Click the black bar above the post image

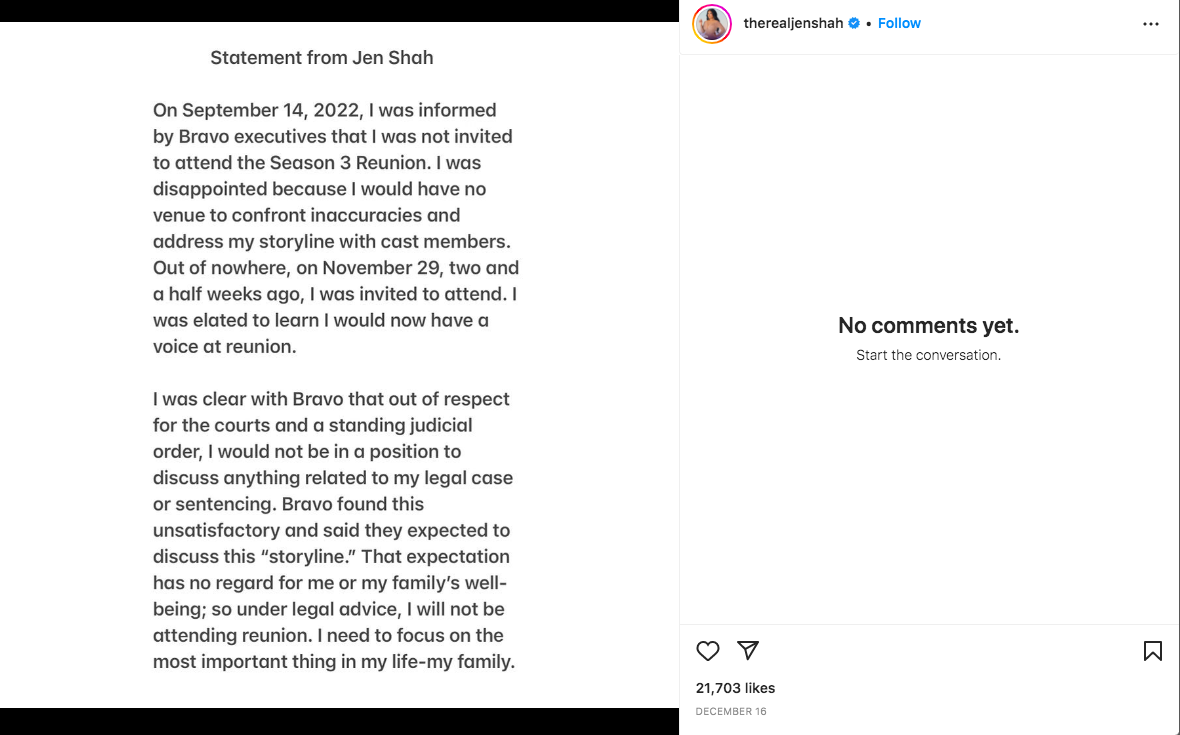339,11
